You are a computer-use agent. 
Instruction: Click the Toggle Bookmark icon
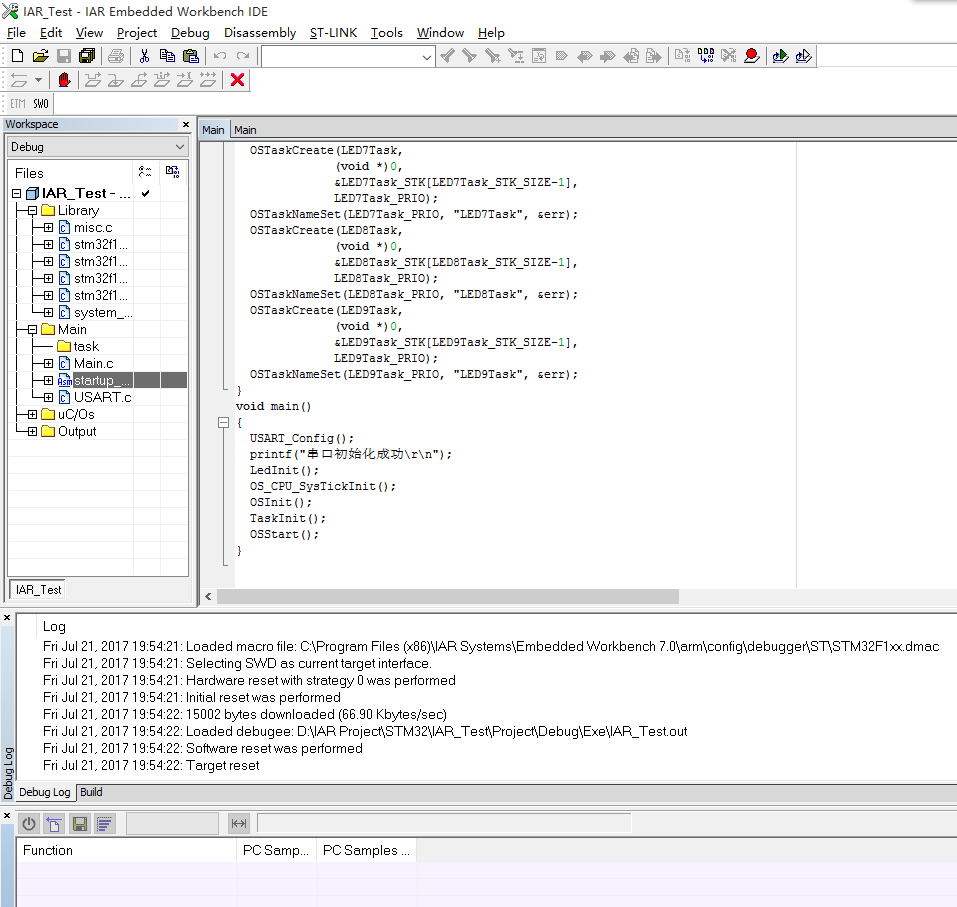point(562,56)
